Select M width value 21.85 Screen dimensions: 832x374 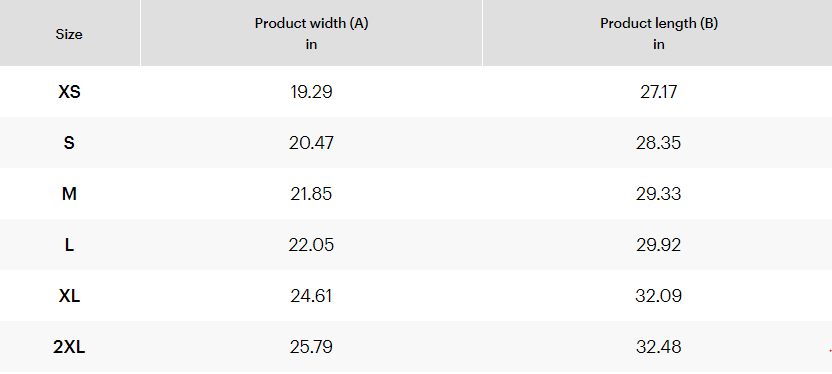[311, 194]
